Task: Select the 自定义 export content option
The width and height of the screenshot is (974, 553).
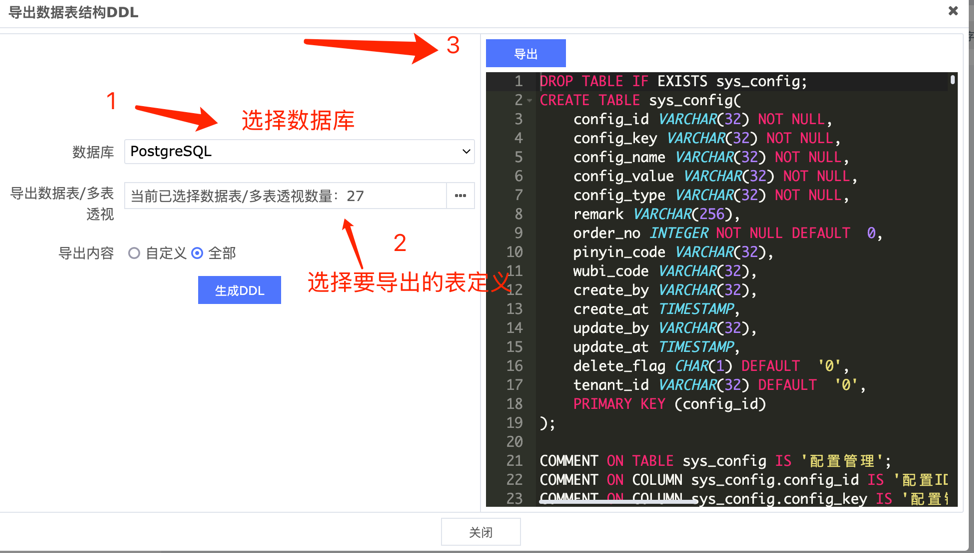Action: pyautogui.click(x=134, y=254)
